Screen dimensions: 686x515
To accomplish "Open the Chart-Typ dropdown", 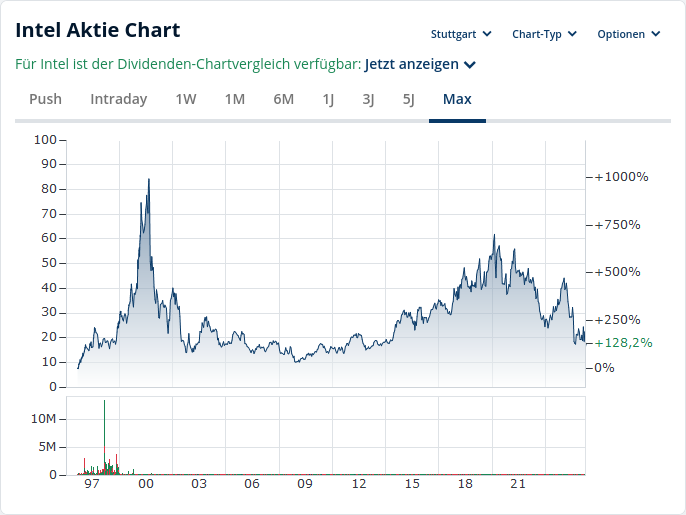I will pos(544,34).
